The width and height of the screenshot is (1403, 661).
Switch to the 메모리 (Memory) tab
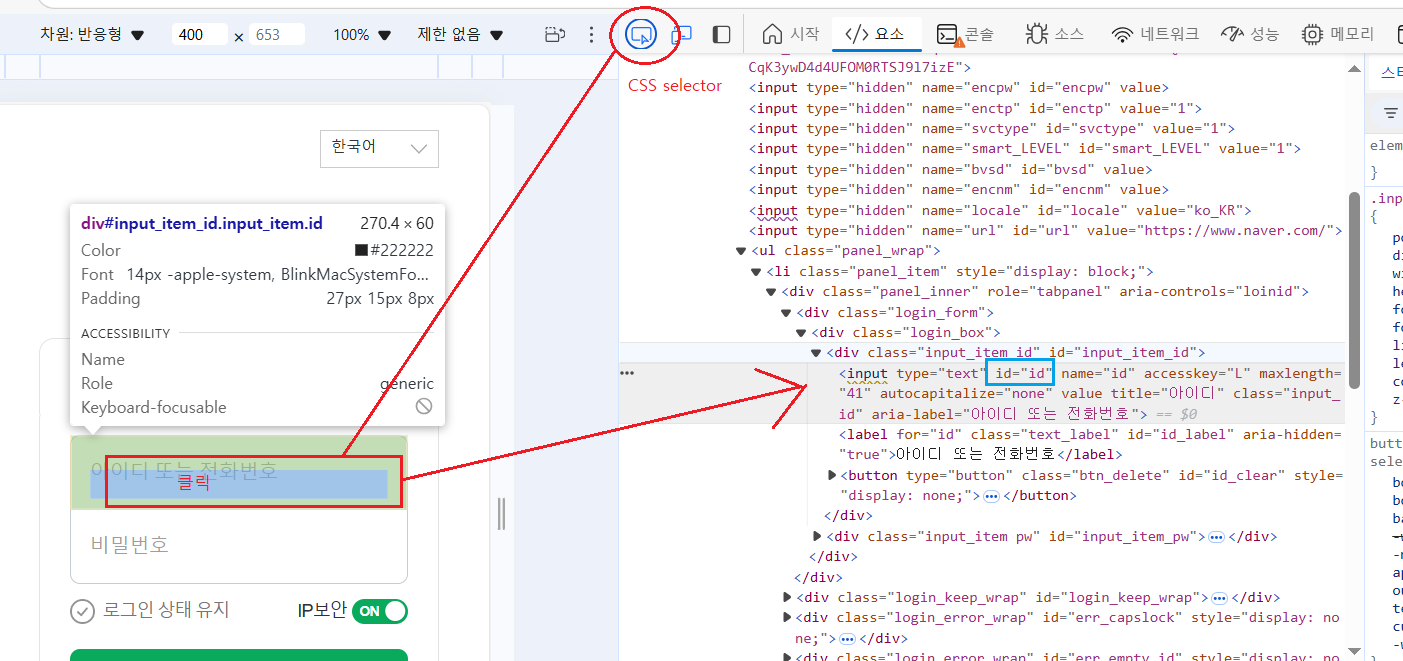pos(1338,34)
